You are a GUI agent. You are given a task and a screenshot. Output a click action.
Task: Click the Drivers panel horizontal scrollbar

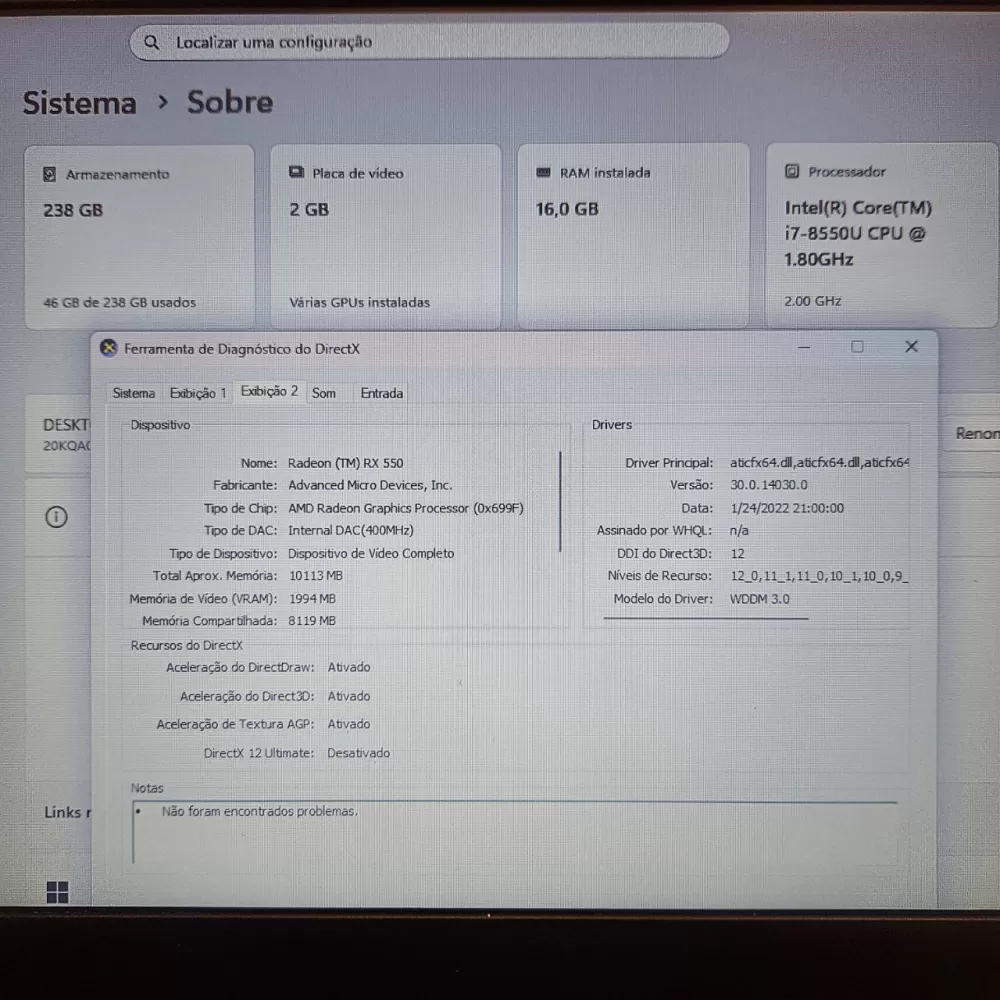coord(706,617)
